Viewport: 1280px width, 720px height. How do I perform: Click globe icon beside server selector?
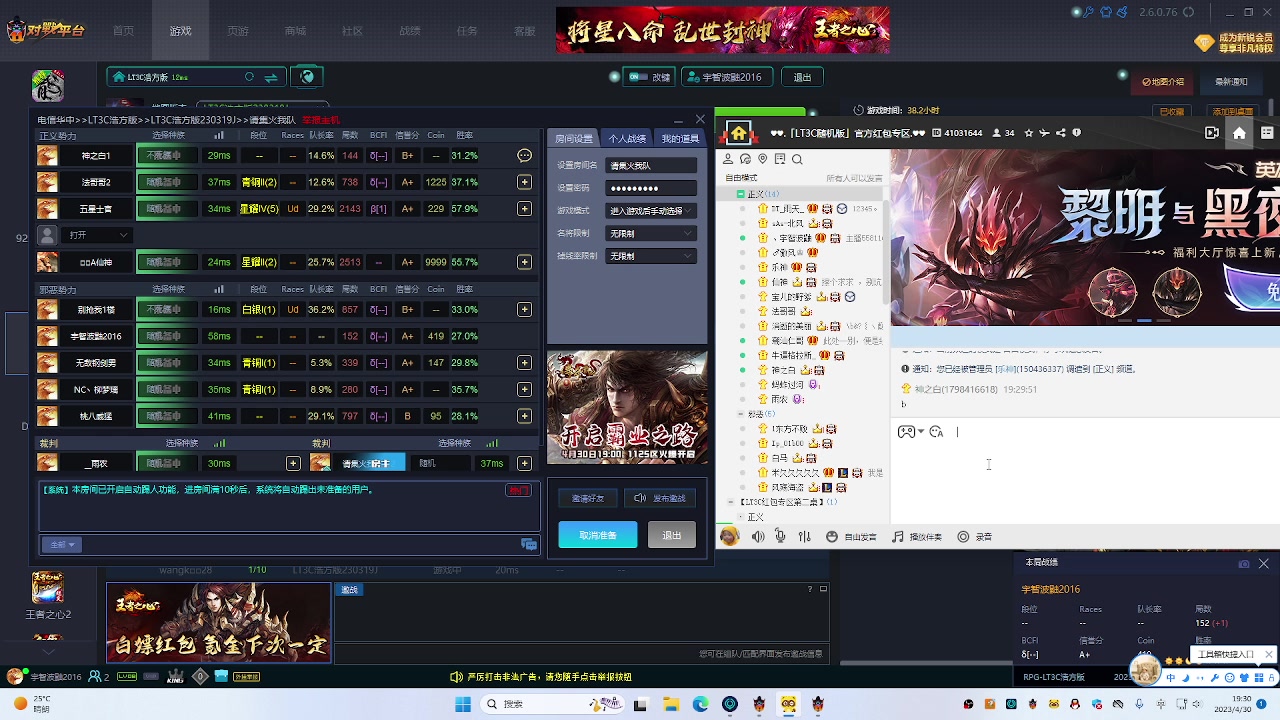pyautogui.click(x=308, y=77)
